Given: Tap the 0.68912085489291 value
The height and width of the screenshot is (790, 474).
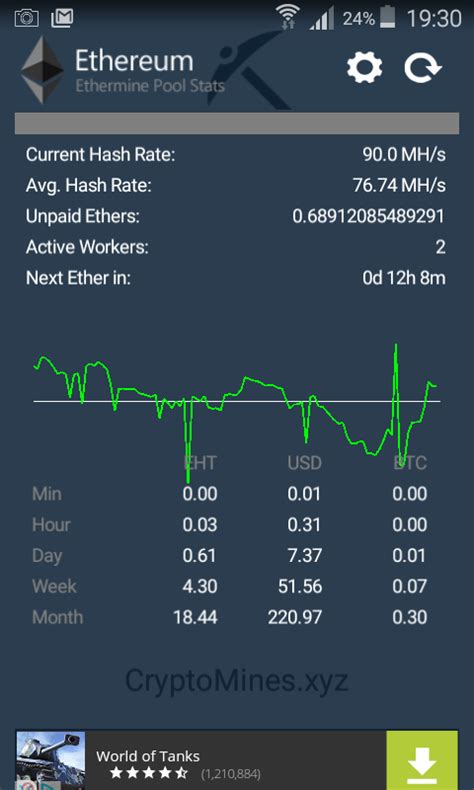Looking at the screenshot, I should (369, 216).
